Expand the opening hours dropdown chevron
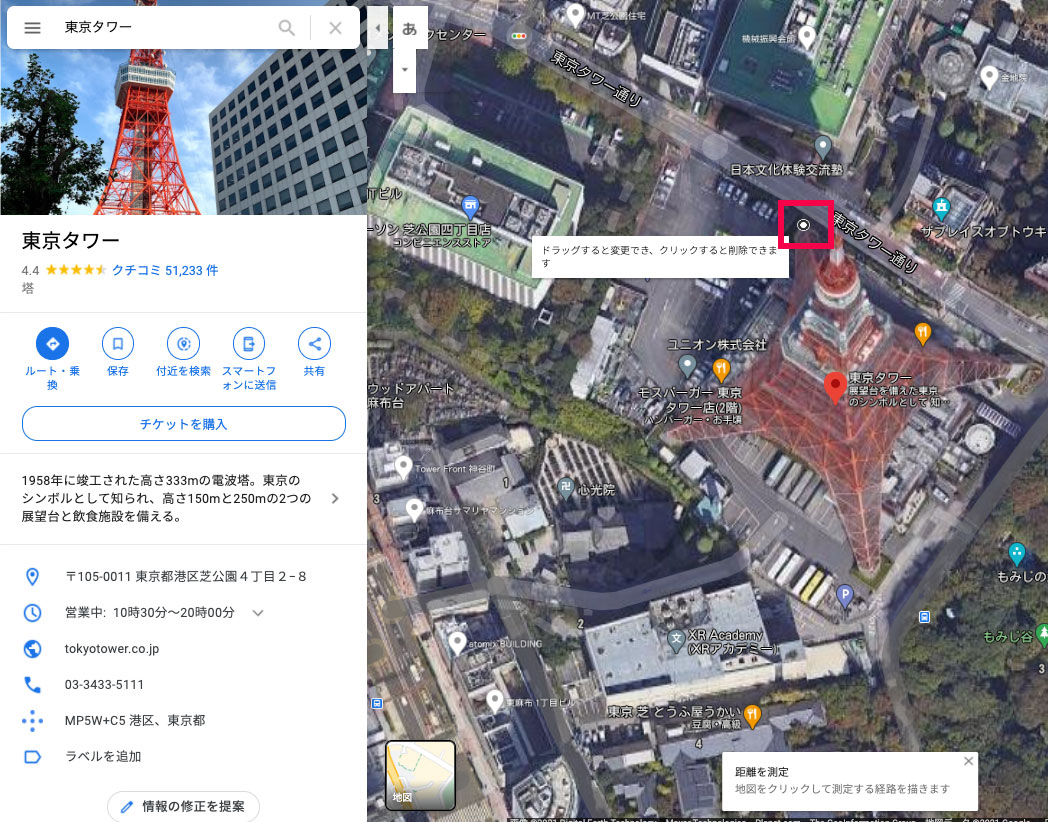This screenshot has height=822, width=1048. click(258, 613)
